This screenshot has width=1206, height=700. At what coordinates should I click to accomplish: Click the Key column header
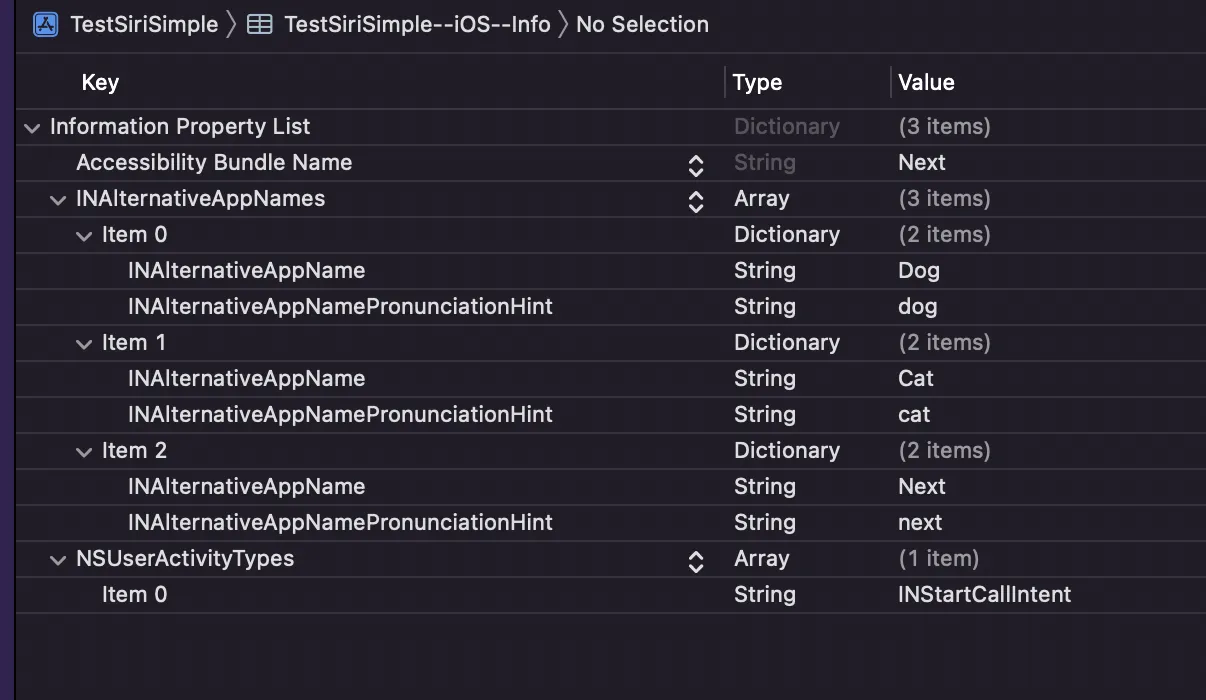tap(100, 82)
